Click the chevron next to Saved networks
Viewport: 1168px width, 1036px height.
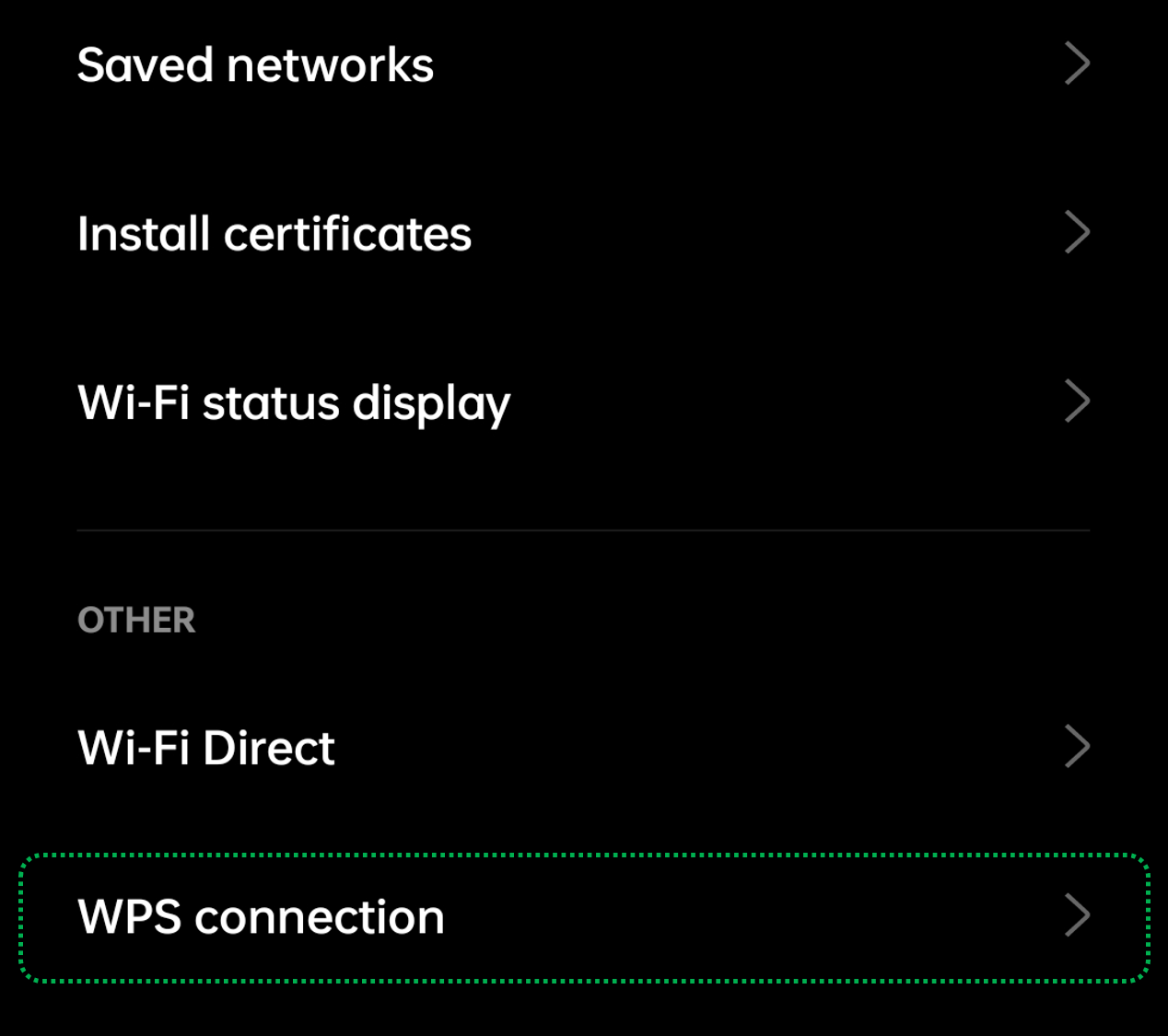point(1077,64)
